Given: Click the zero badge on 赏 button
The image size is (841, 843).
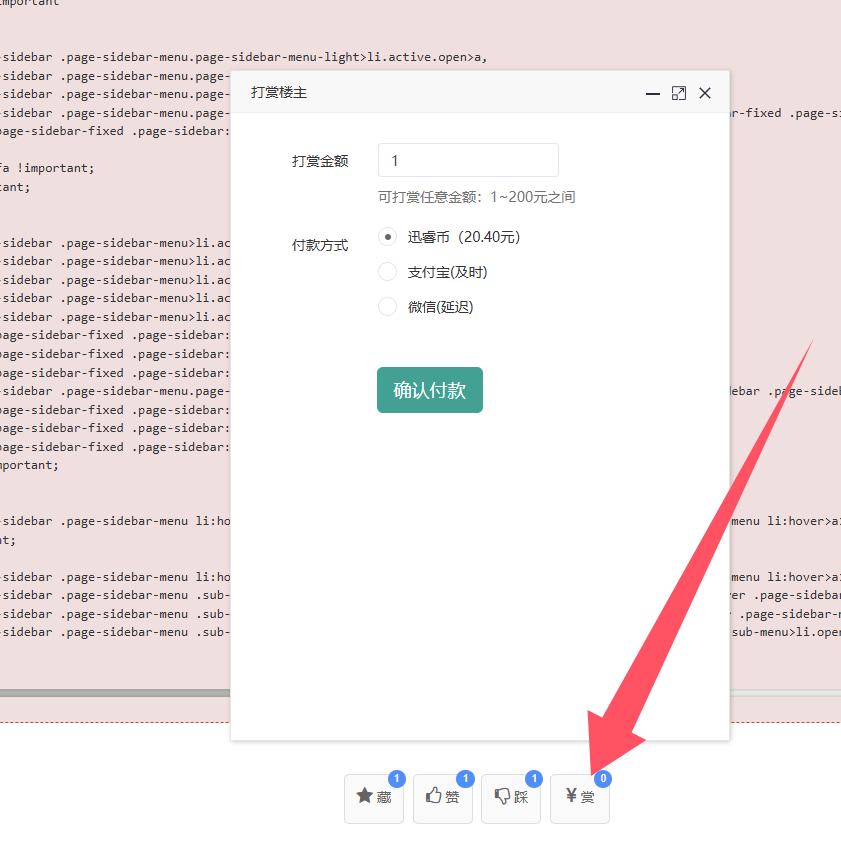Looking at the screenshot, I should (603, 779).
